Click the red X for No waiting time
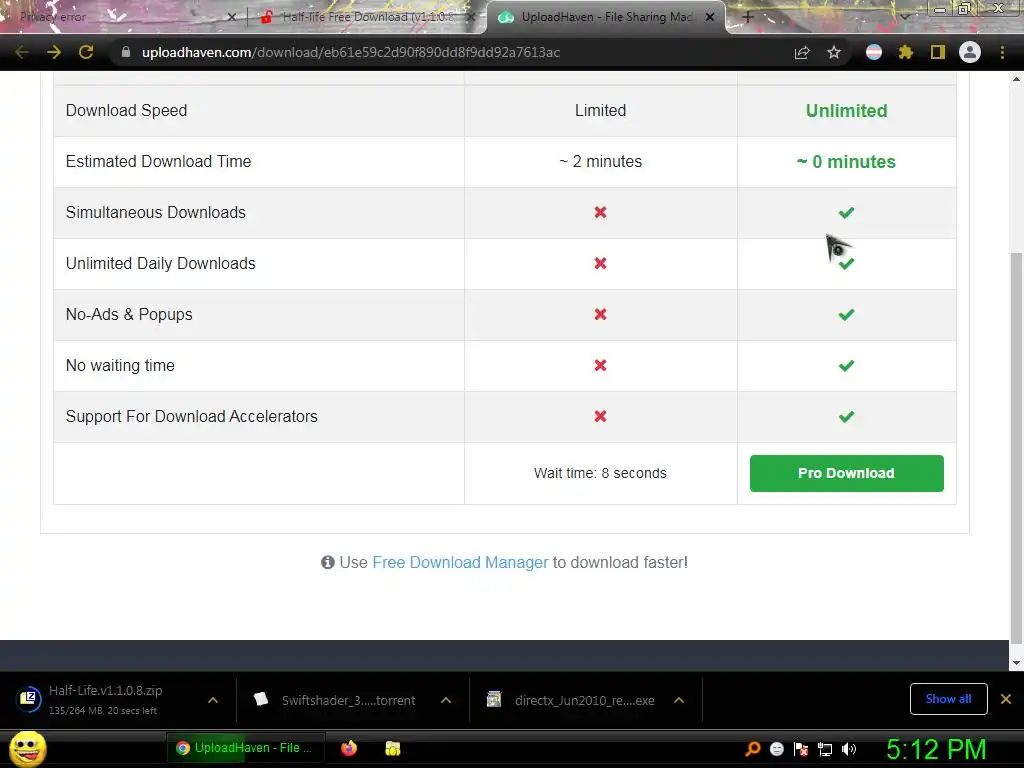This screenshot has width=1024, height=768. click(600, 365)
